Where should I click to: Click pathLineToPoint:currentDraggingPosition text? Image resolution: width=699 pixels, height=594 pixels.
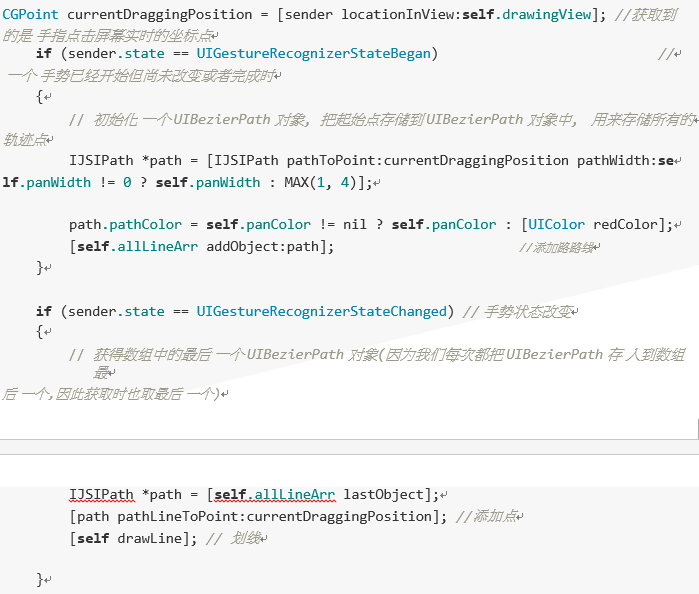pos(274,516)
